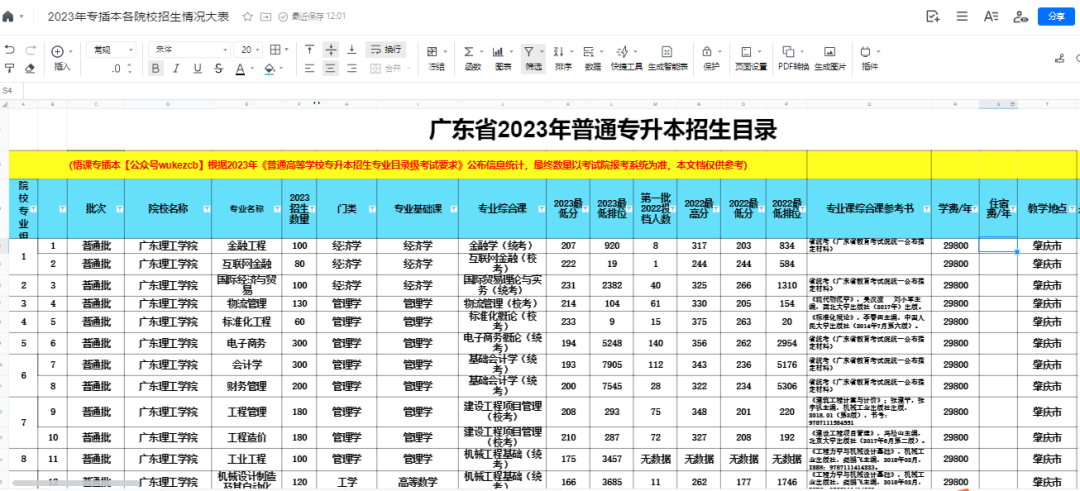Clear formatting with the eraser icon
The width and height of the screenshot is (1080, 491).
[x=30, y=68]
